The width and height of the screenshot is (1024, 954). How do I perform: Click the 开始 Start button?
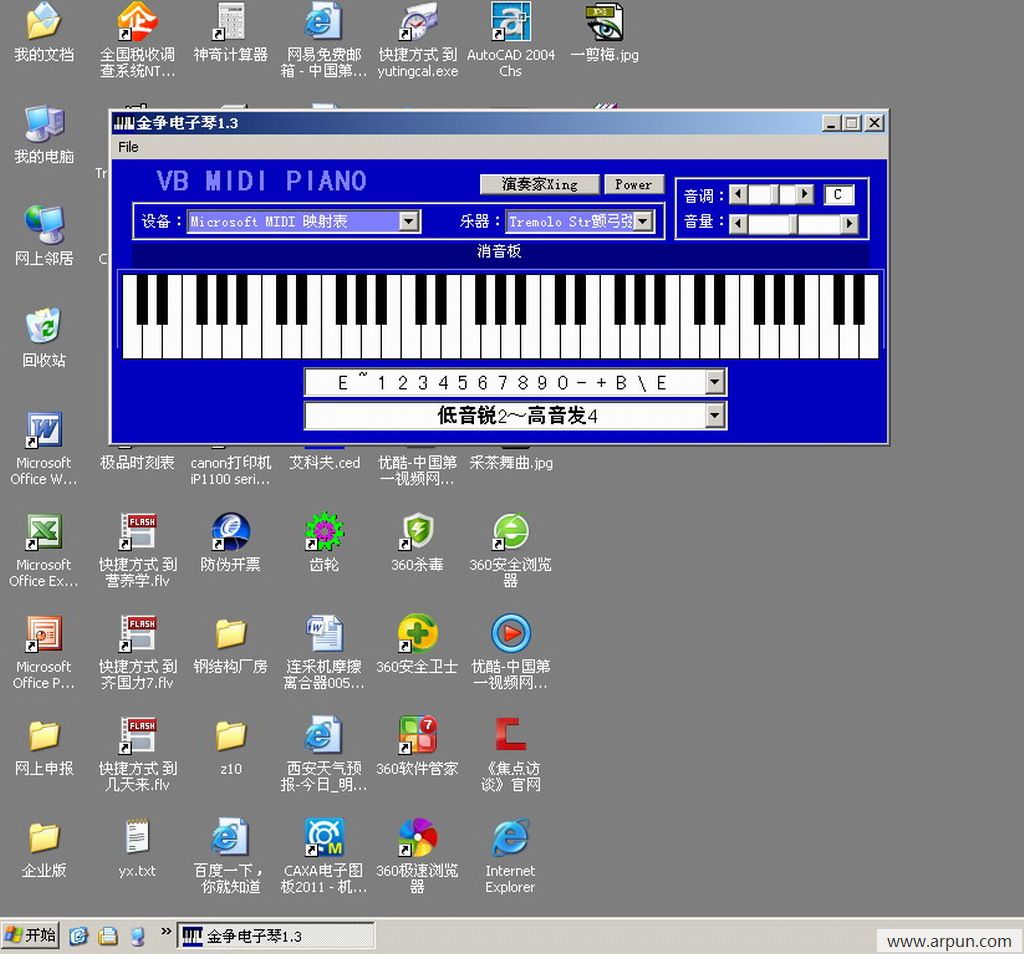pyautogui.click(x=31, y=935)
